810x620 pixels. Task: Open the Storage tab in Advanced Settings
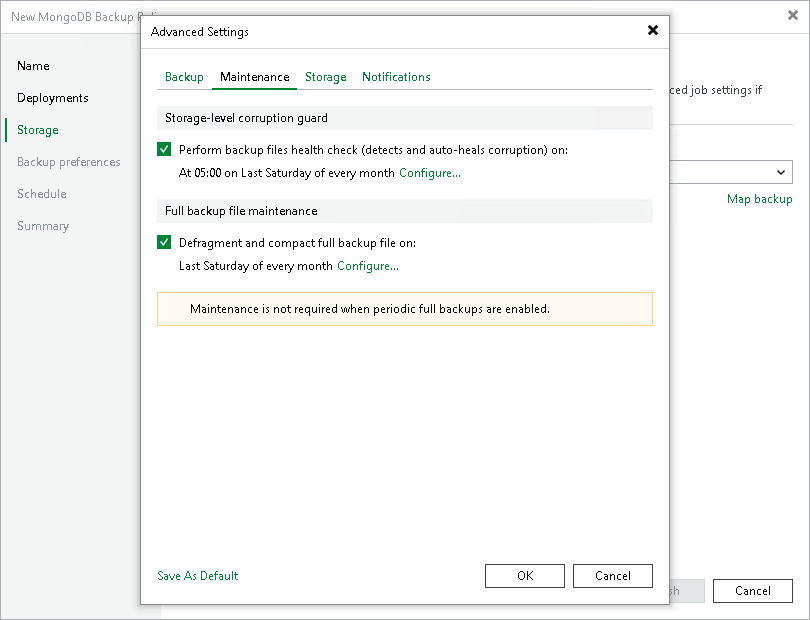click(x=326, y=77)
